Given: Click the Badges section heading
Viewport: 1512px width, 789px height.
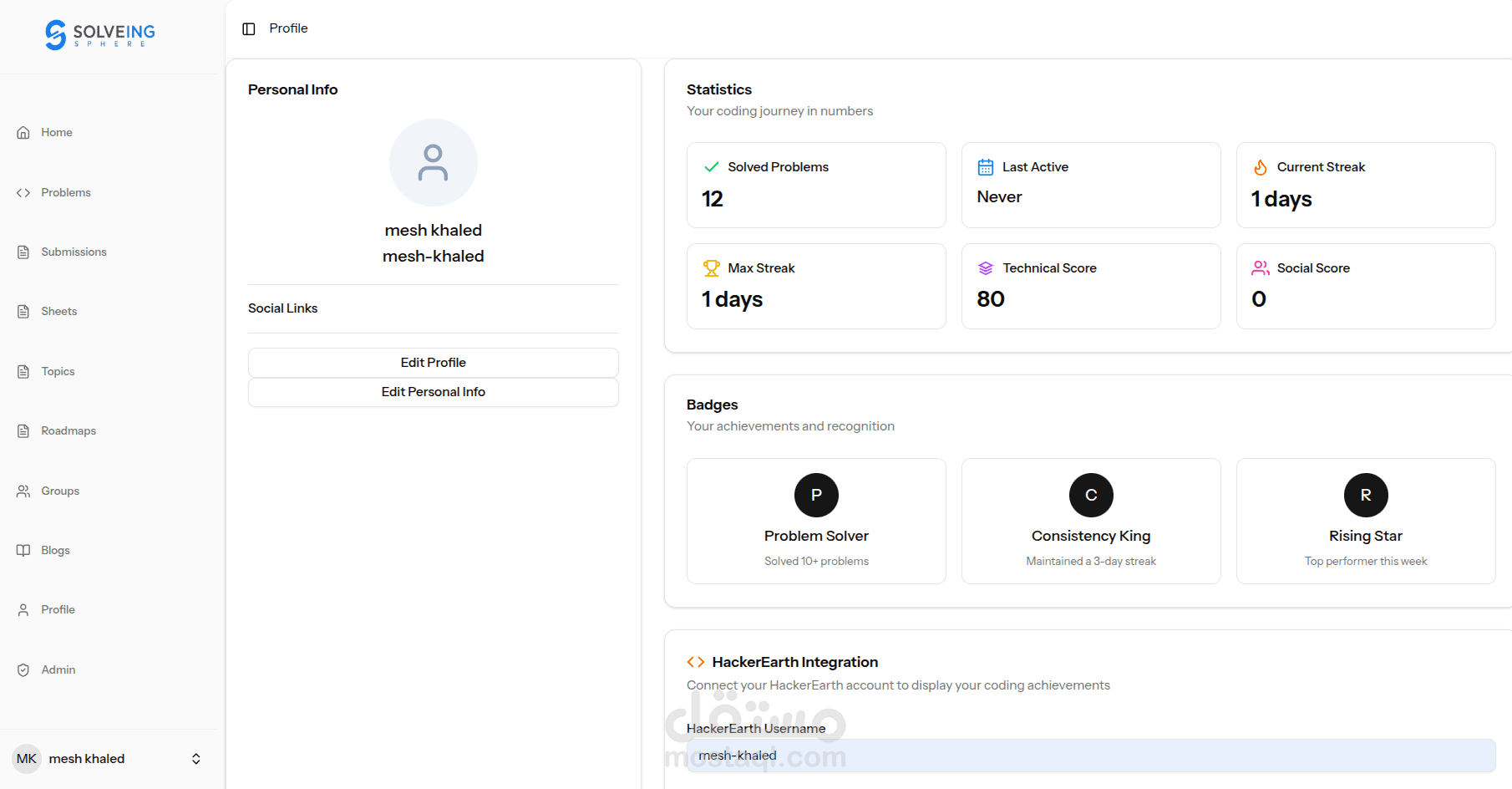Looking at the screenshot, I should tap(713, 405).
